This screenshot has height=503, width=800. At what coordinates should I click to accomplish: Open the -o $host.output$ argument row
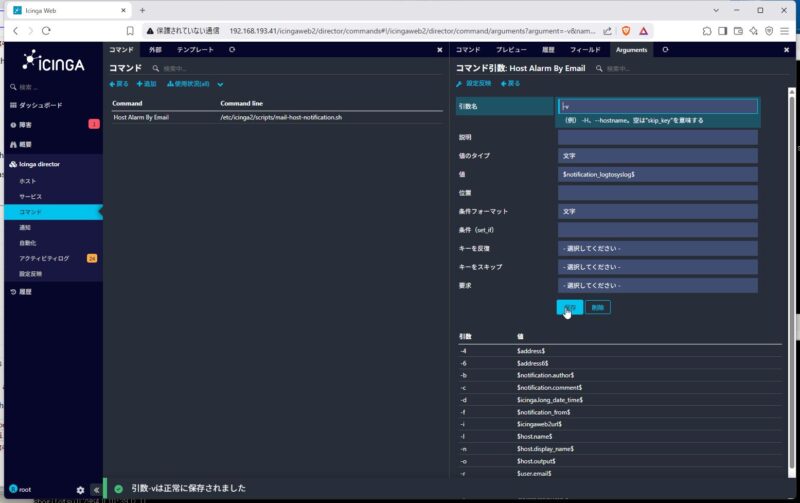619,461
